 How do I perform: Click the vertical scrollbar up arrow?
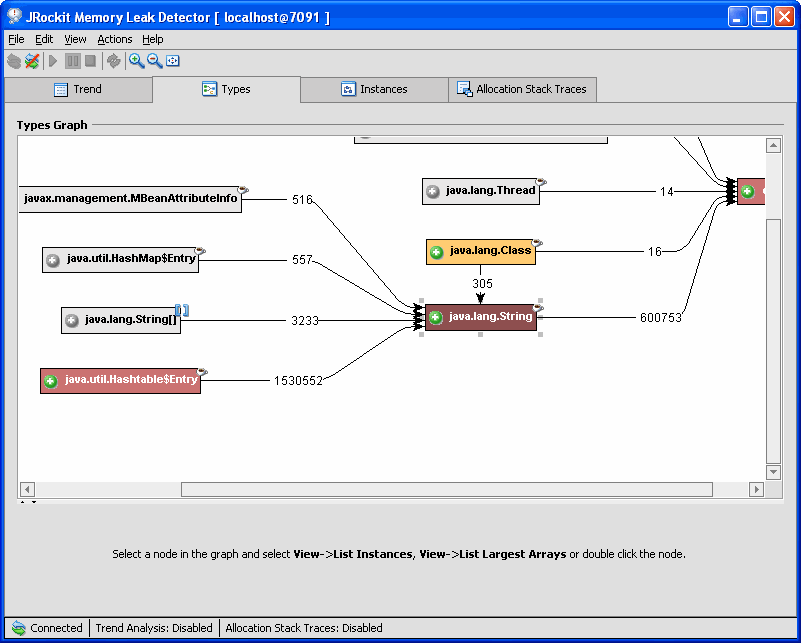(773, 146)
